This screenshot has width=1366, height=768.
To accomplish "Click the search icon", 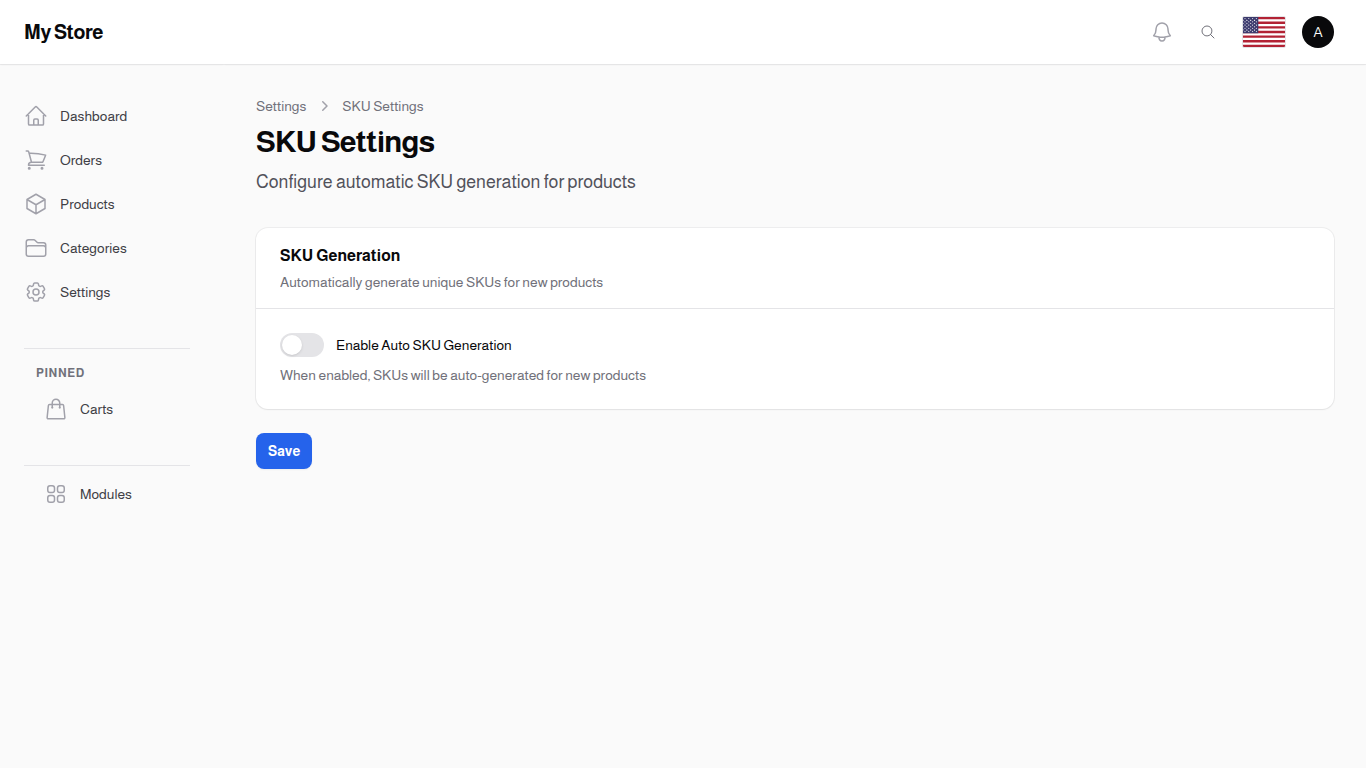I will 1208,31.
